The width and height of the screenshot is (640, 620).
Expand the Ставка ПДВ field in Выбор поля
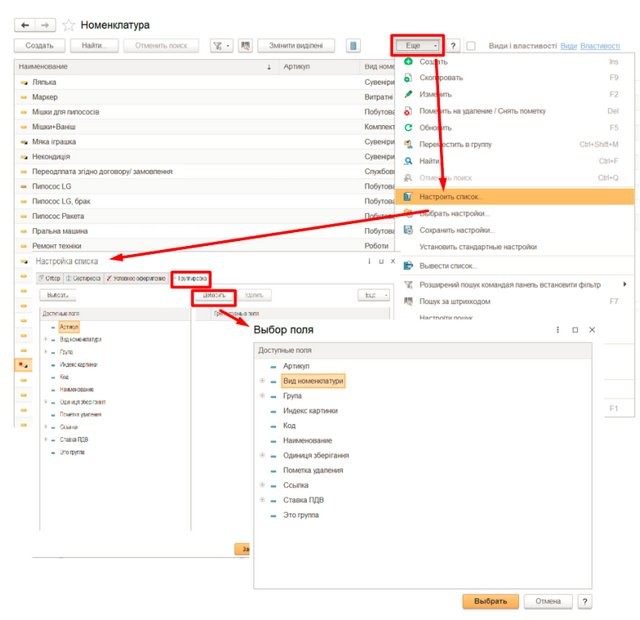click(262, 500)
